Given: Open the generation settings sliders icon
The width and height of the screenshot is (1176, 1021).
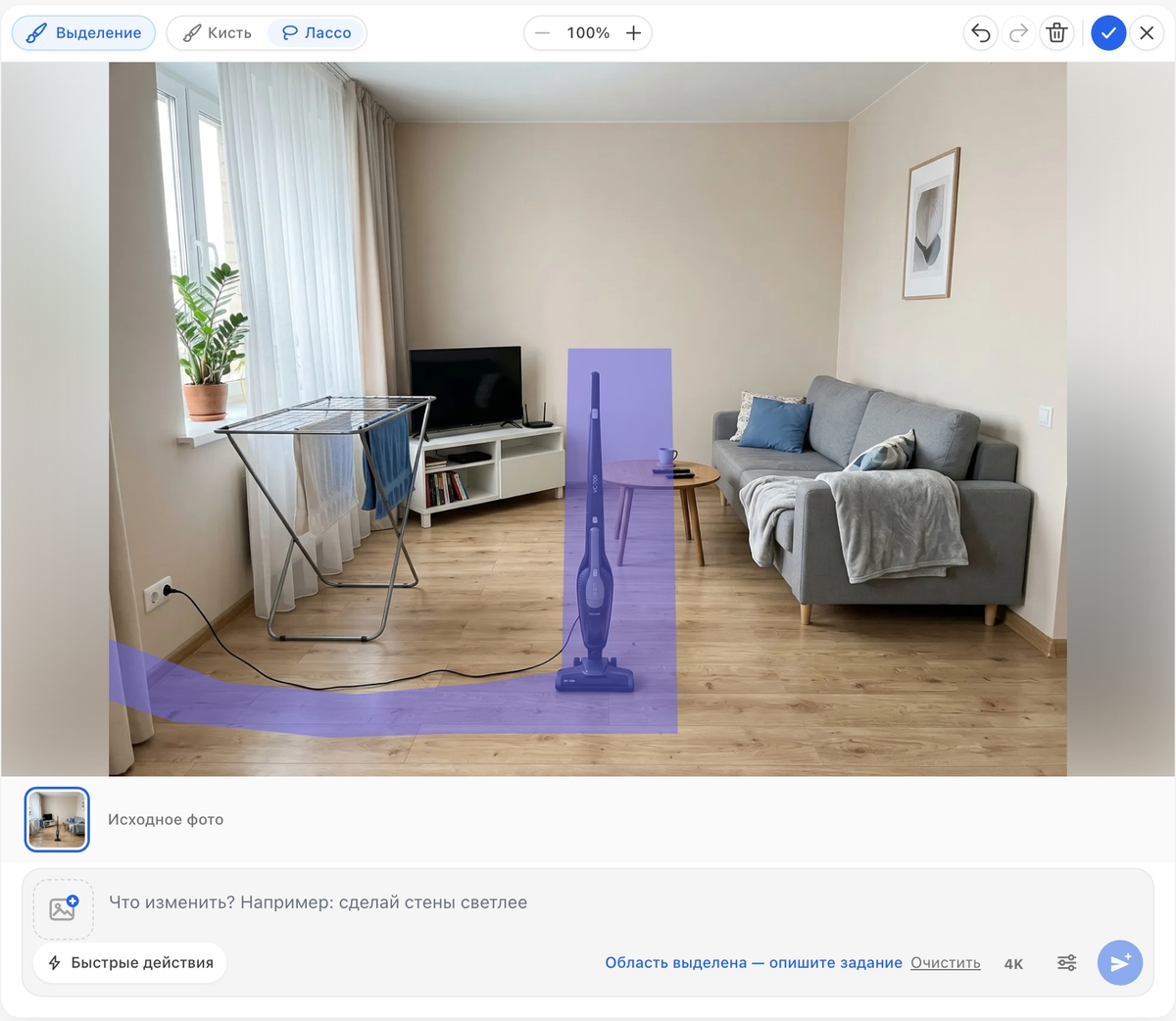Looking at the screenshot, I should click(1067, 963).
